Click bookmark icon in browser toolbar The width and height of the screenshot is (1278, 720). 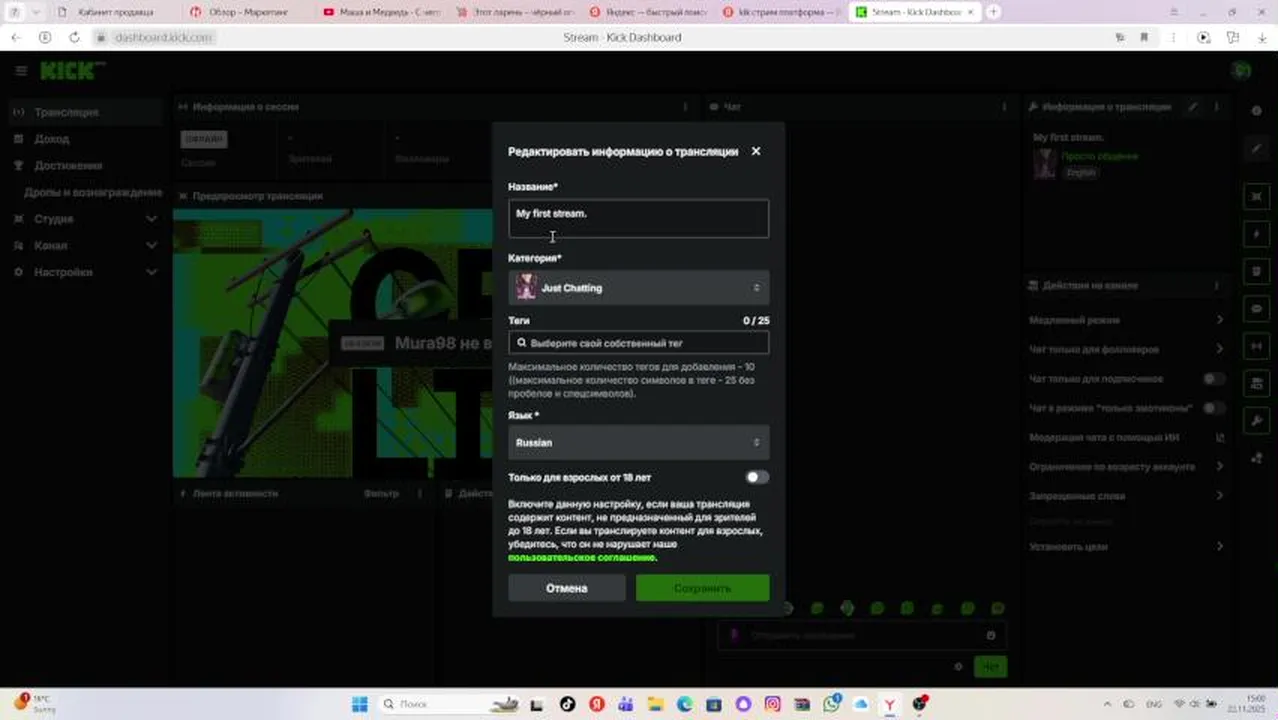pos(1144,37)
